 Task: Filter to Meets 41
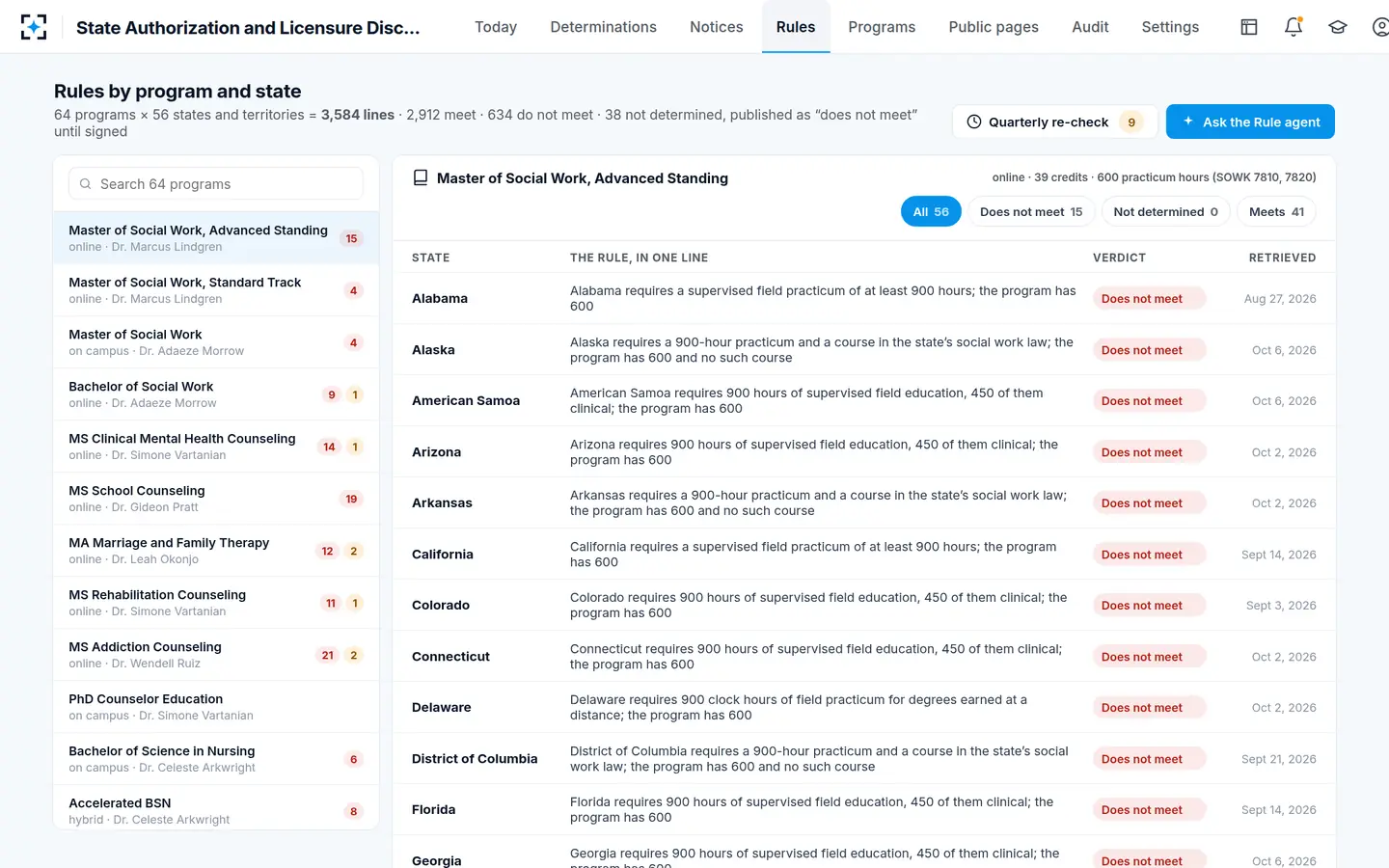point(1276,212)
